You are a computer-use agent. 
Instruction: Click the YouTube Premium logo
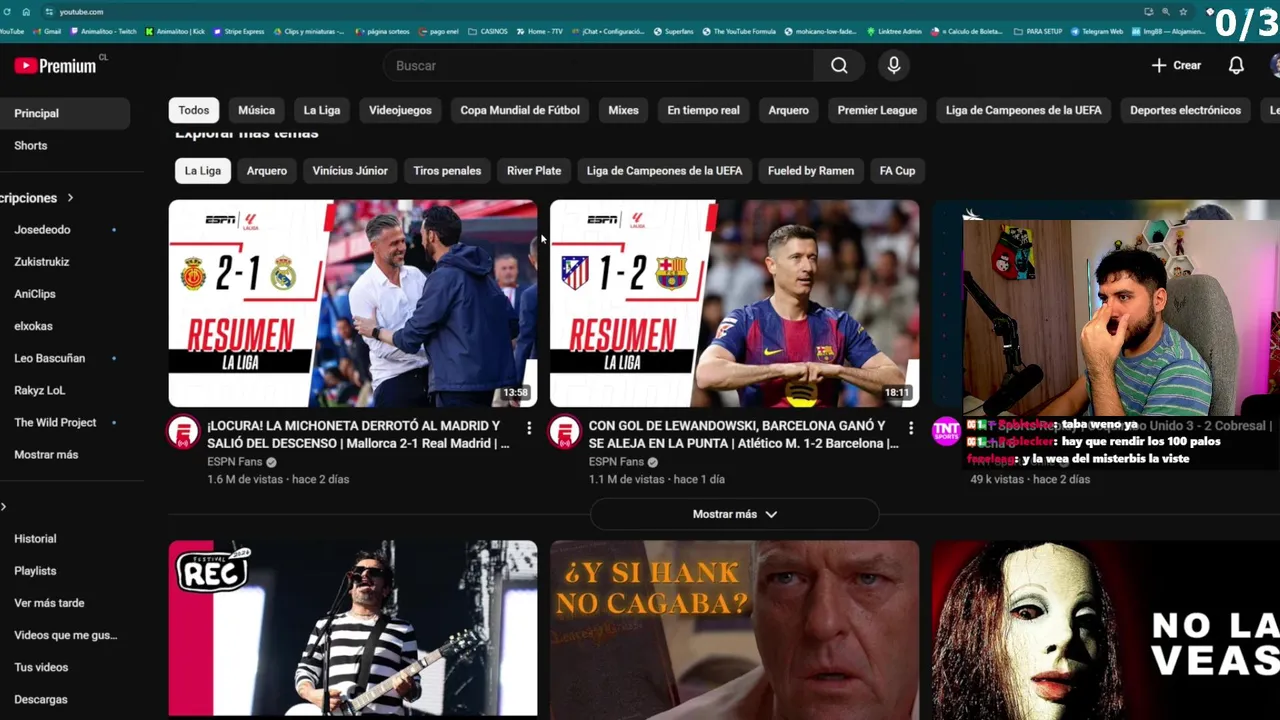pyautogui.click(x=56, y=66)
